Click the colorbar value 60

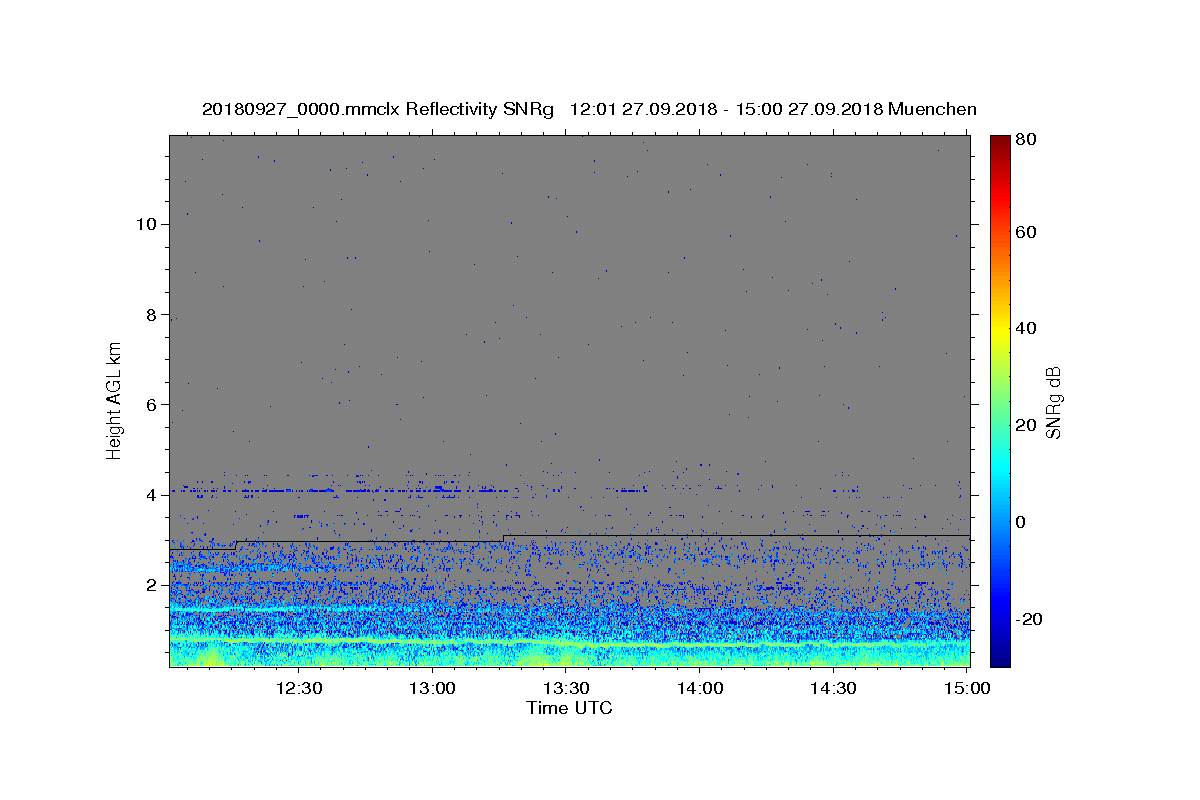point(1028,232)
